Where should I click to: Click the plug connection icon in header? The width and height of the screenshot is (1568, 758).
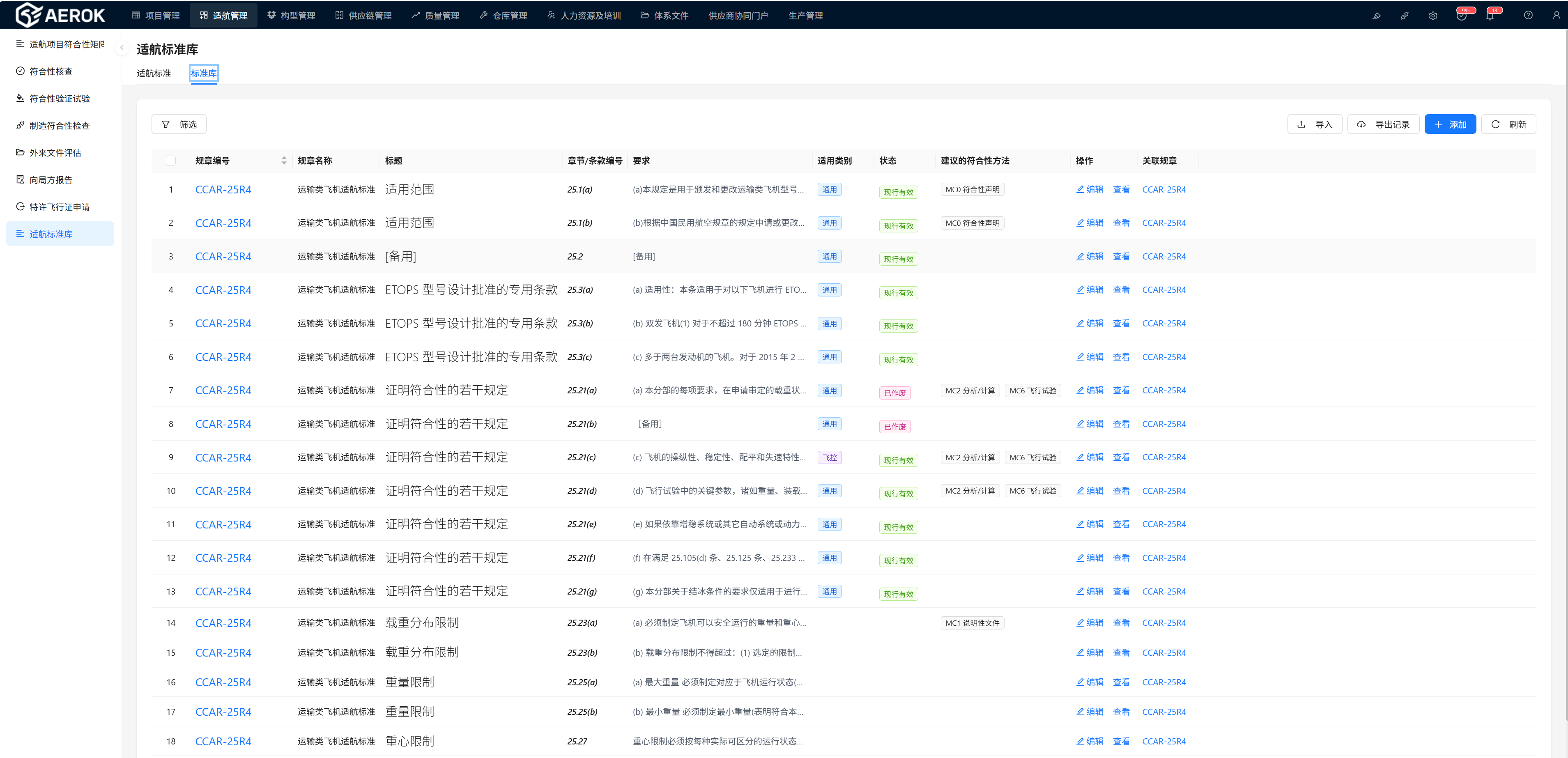(1404, 16)
